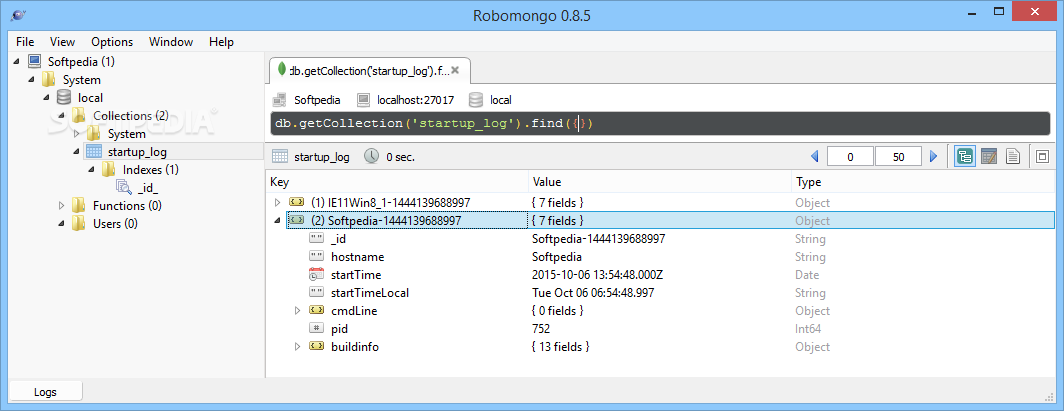The height and width of the screenshot is (411, 1064).
Task: Expand the cmdLine field
Action: tap(297, 311)
